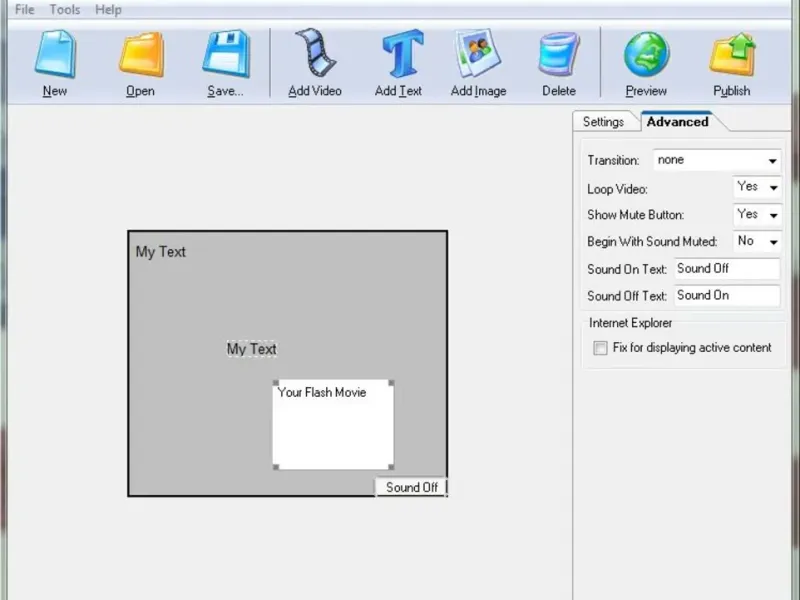Screen dimensions: 800x600
Task: Open the Show Mute Button dropdown
Action: (757, 215)
